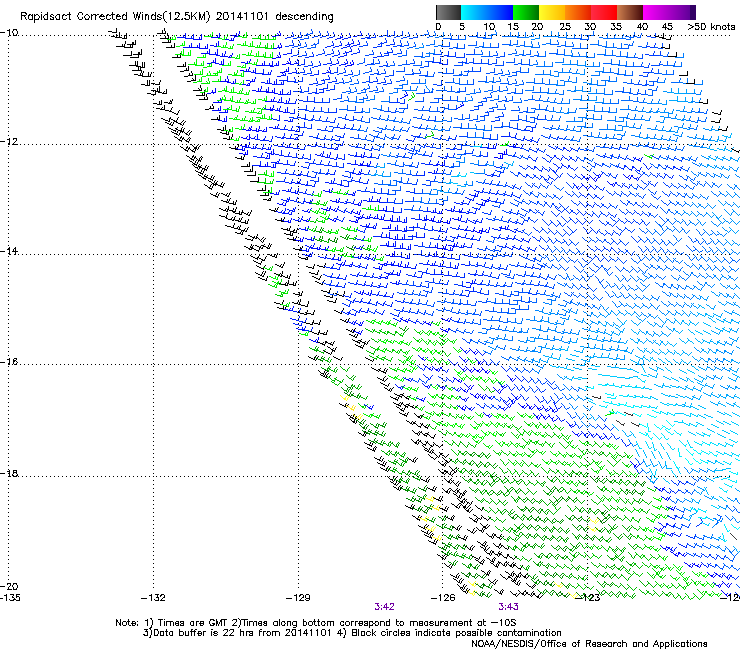
Task: Click the '25' legend scale label
Action: (x=565, y=27)
